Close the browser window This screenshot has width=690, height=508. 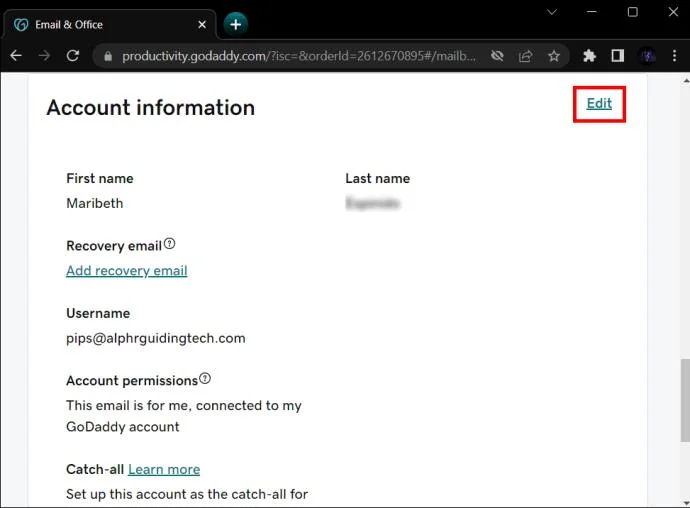(673, 12)
